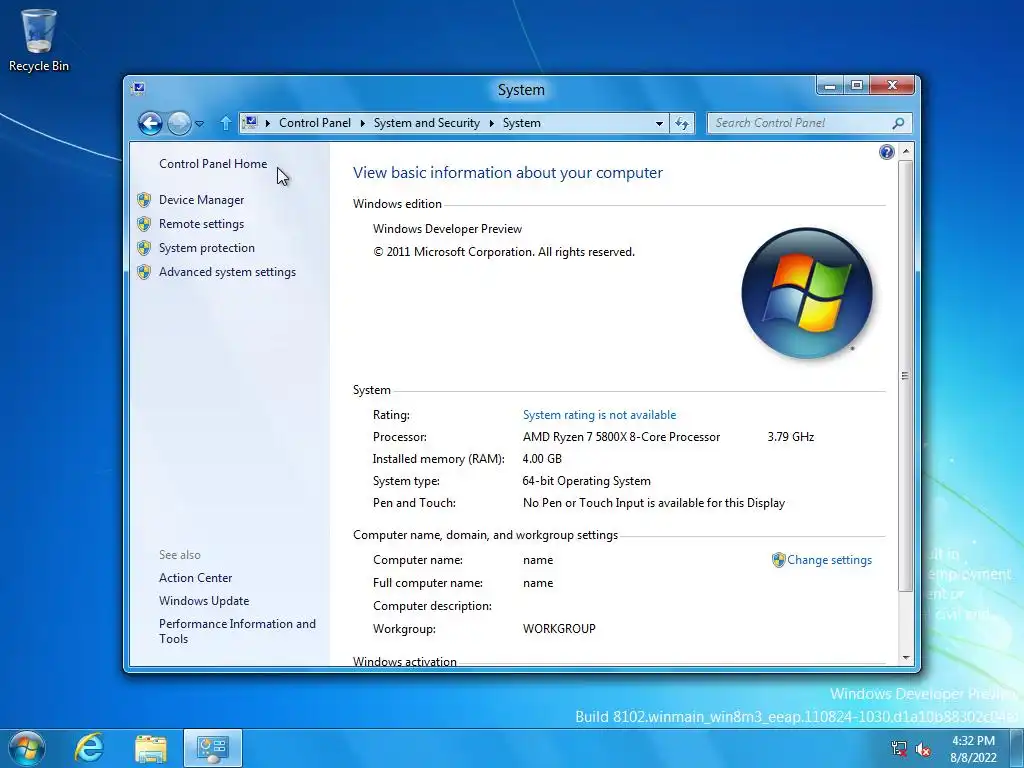Click the 'WORKGROUP' value
This screenshot has width=1024, height=768.
[x=559, y=629]
